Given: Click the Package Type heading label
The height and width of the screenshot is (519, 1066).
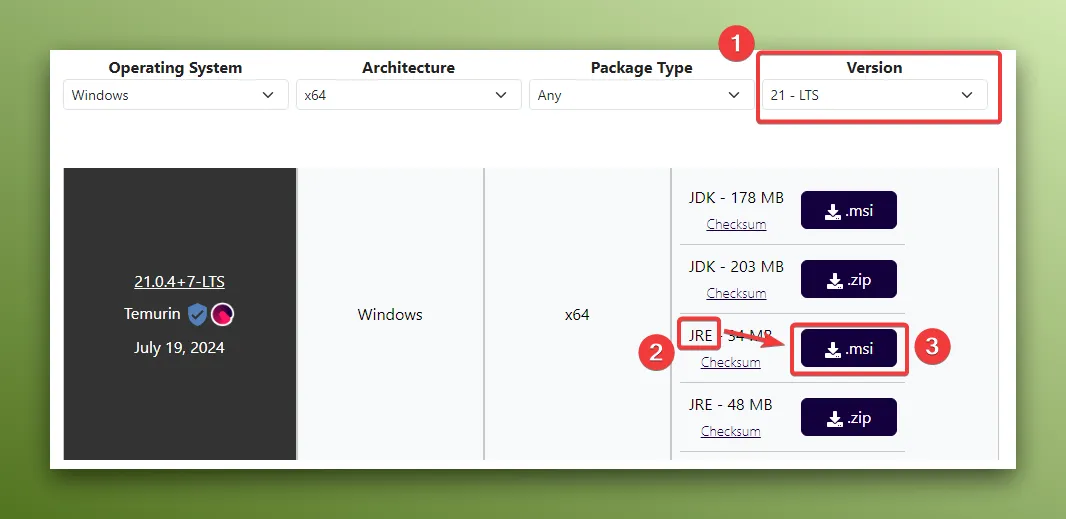Looking at the screenshot, I should tap(642, 68).
